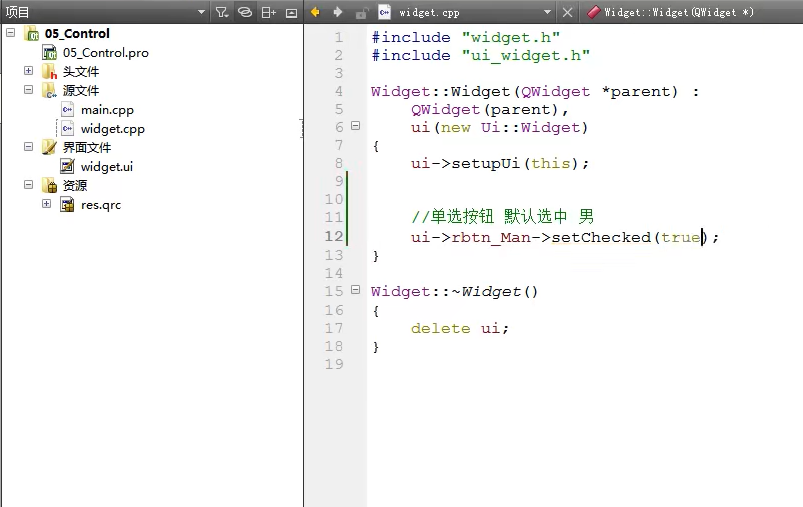The image size is (803, 507).
Task: Click the headers folder icon
Action: pos(50,72)
